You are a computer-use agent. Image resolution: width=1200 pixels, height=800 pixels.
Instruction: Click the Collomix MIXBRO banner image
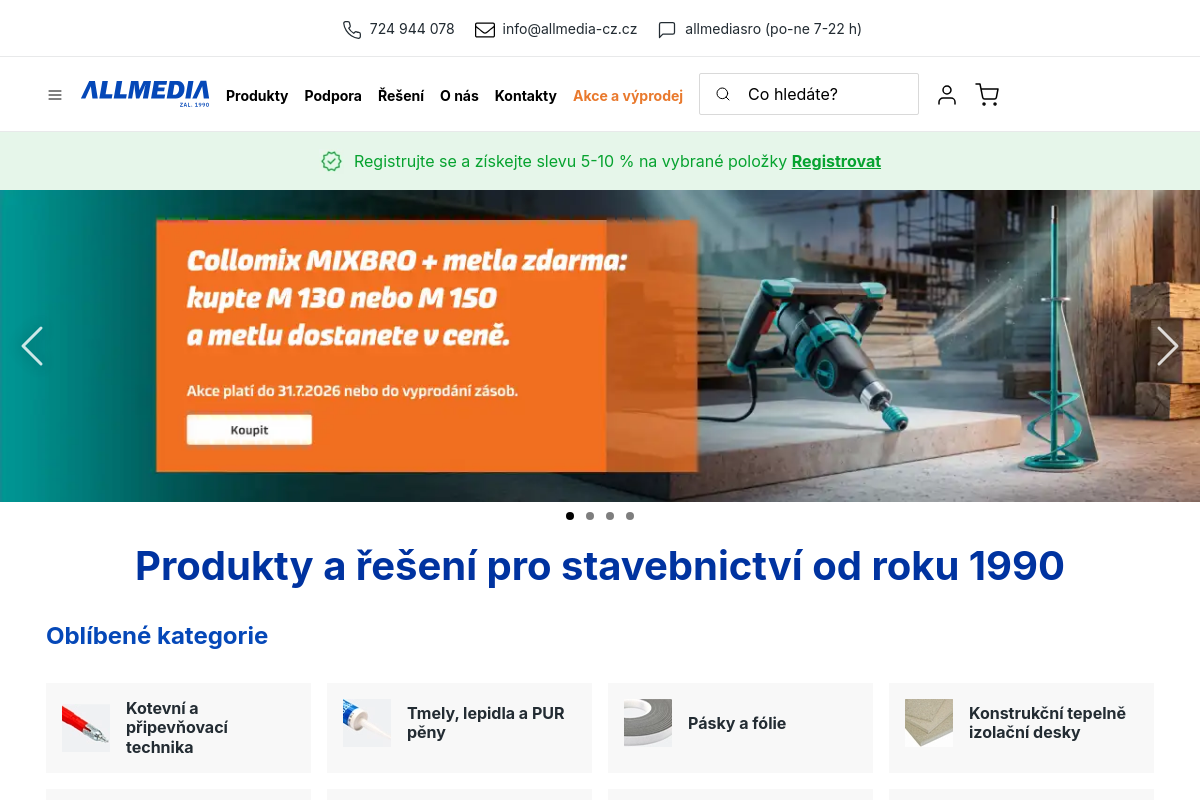[x=600, y=346]
